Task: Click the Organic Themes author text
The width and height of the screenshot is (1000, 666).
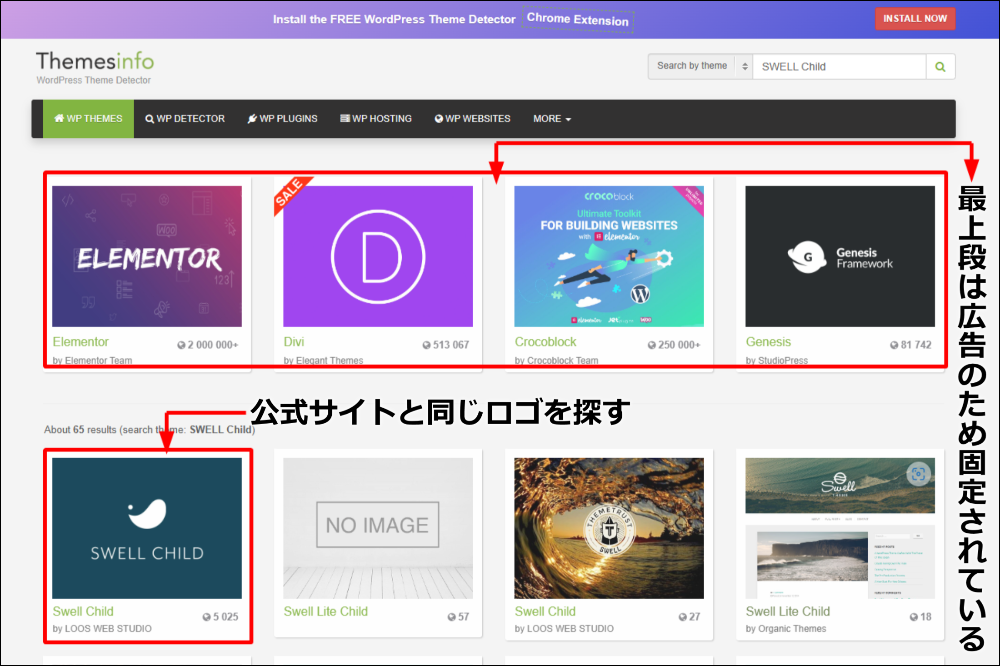Action: click(792, 628)
